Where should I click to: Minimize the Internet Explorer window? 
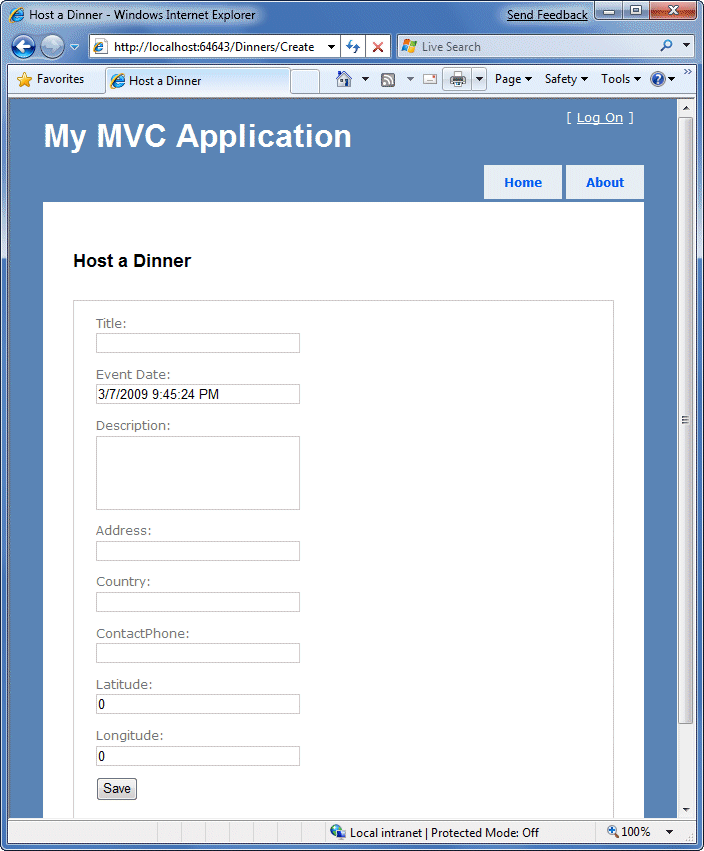609,10
